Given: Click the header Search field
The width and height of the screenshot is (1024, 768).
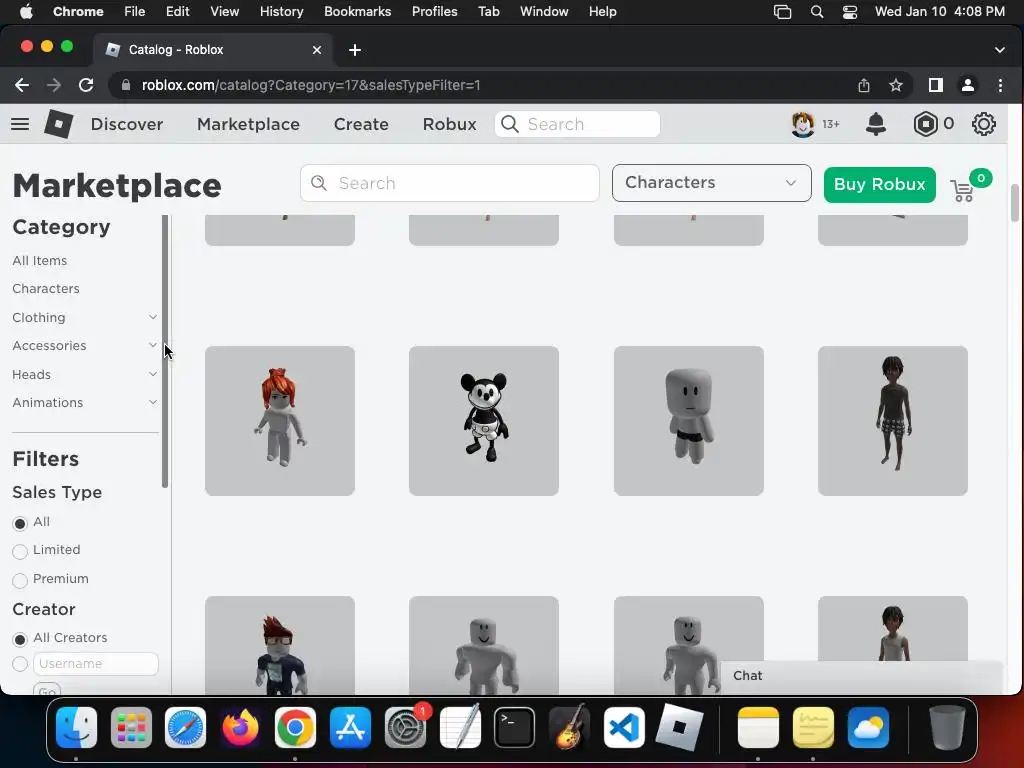Looking at the screenshot, I should (577, 124).
